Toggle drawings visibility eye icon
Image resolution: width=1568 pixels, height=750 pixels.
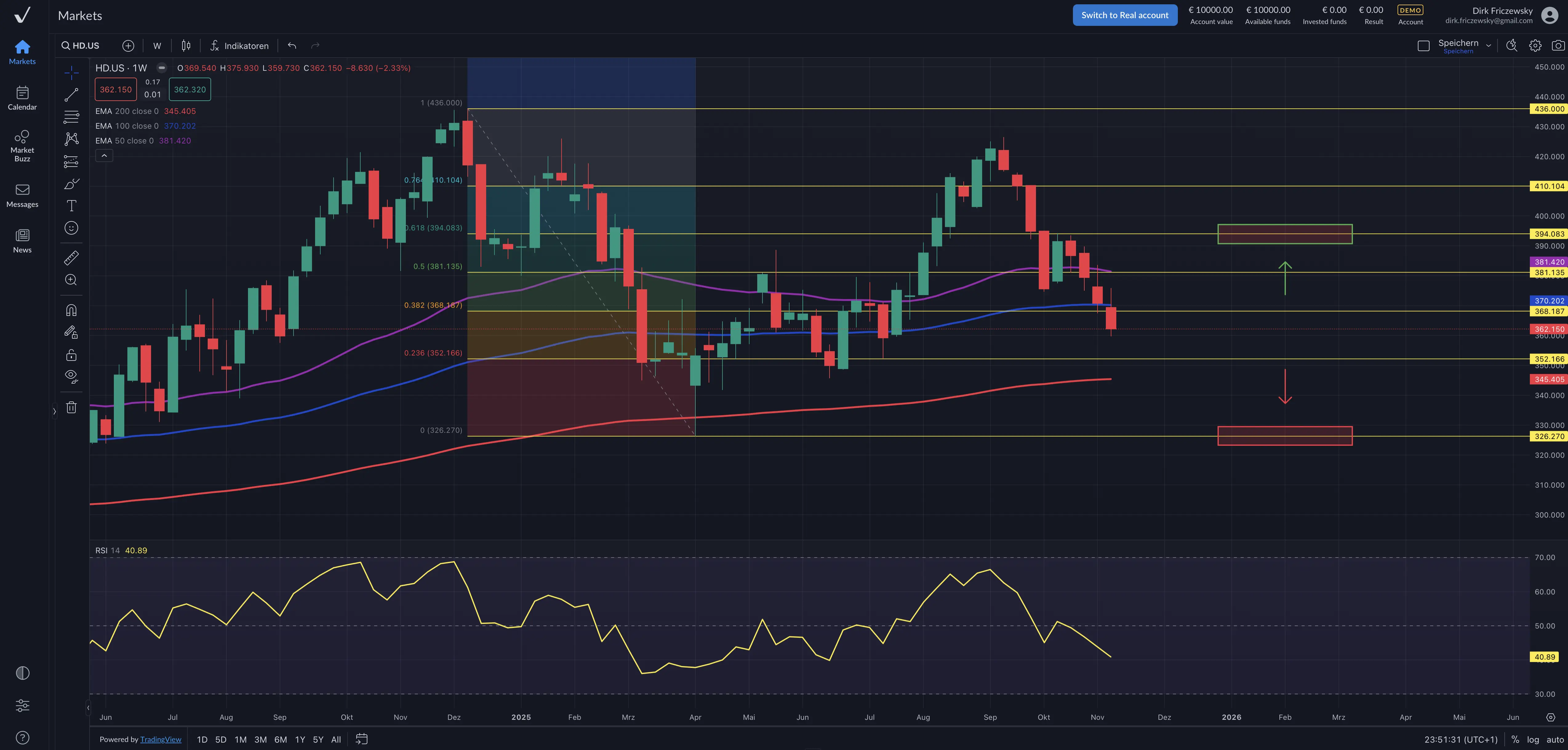(x=71, y=376)
